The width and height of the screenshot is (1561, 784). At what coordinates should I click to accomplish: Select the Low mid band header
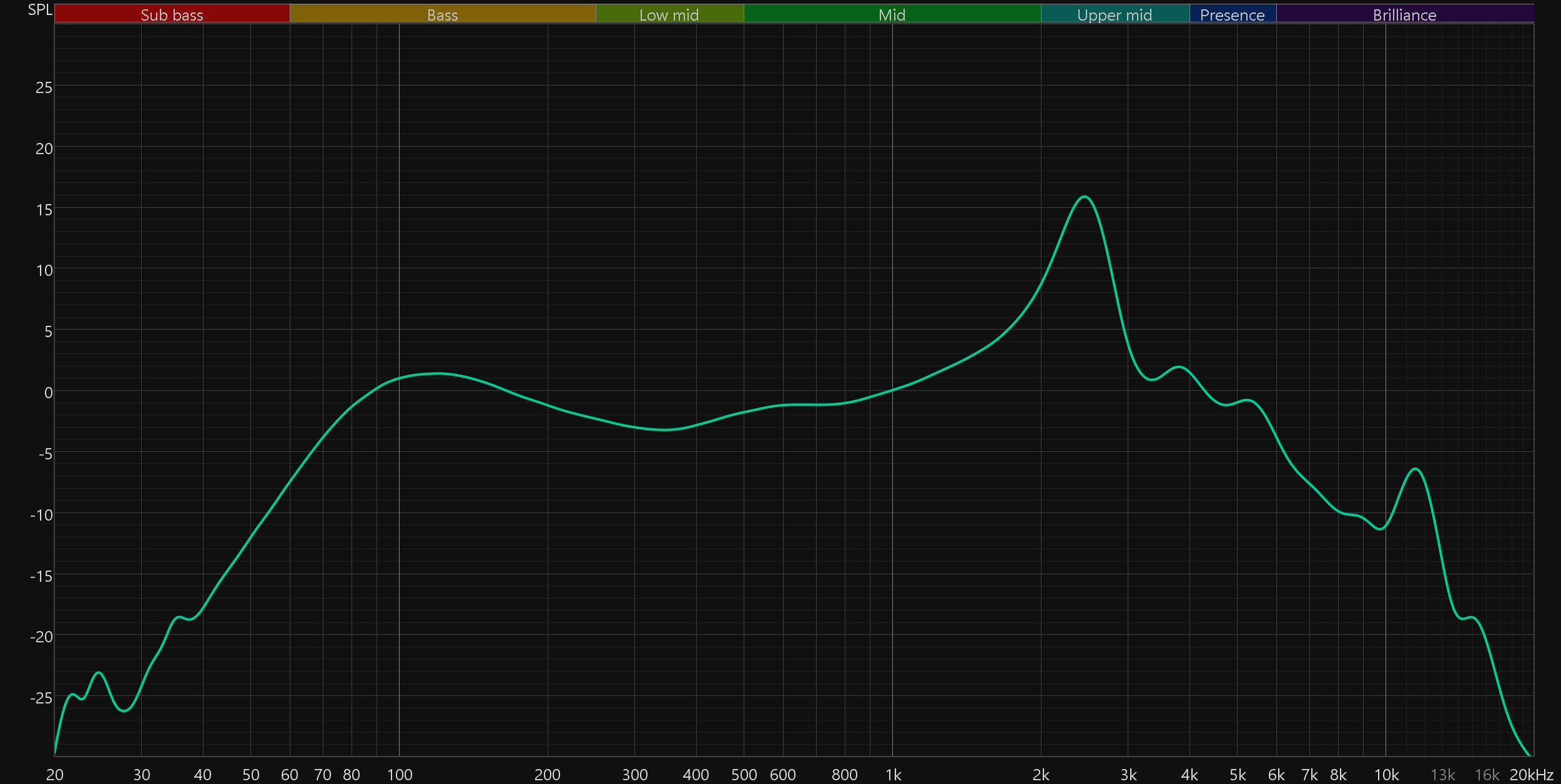669,14
